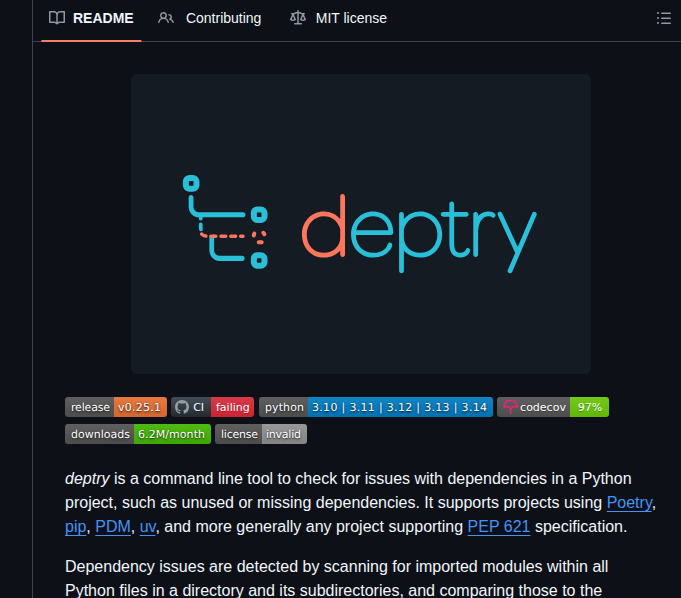Click the python versions badge
Viewport: 681px width, 598px height.
pyautogui.click(x=376, y=407)
